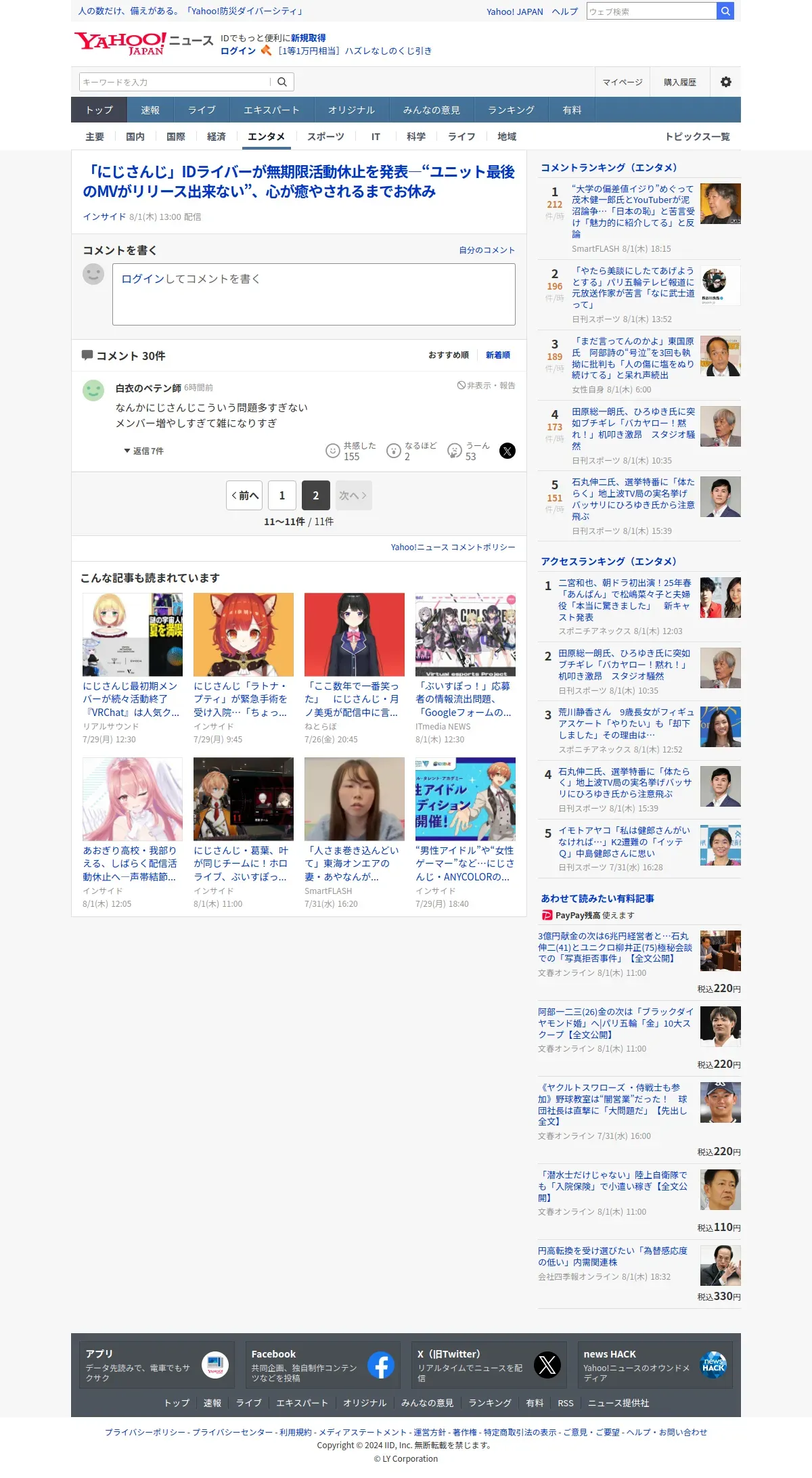
Task: Click 新規取得 ID link
Action: [309, 38]
